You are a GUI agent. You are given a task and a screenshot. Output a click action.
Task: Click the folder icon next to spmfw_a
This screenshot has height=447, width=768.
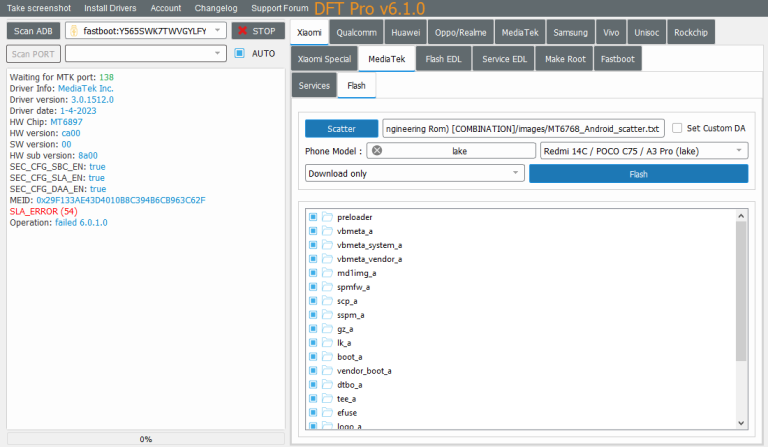tap(327, 286)
